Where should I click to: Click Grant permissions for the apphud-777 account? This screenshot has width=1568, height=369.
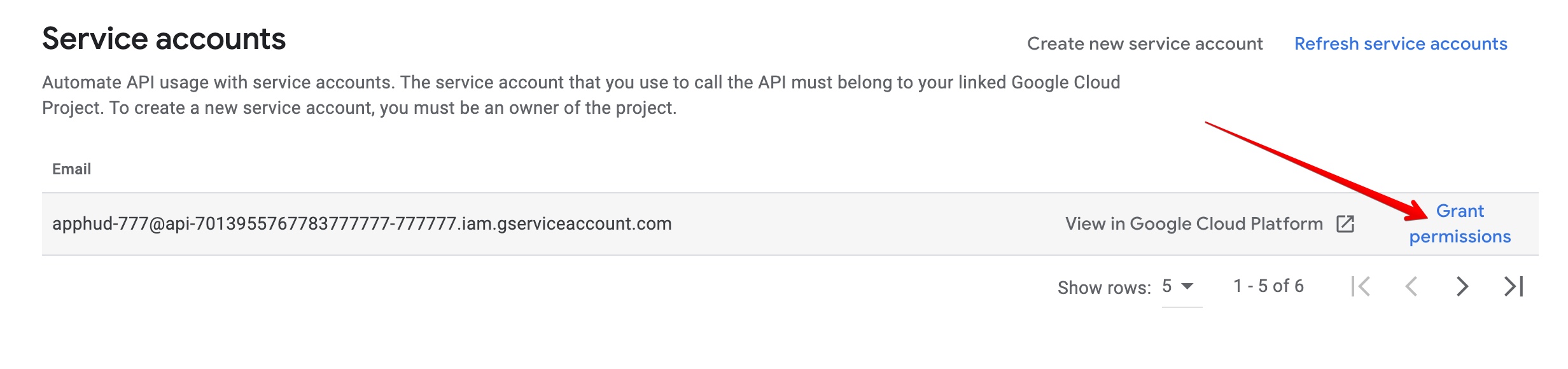tap(1460, 224)
